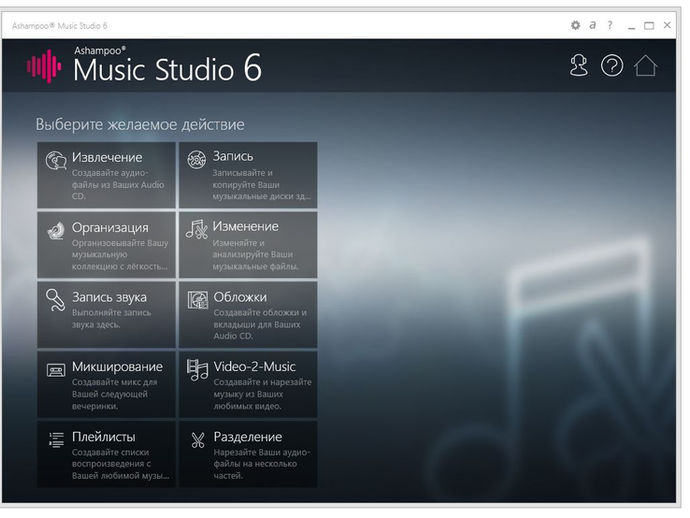Click the Изменение music note scissors icon
Image resolution: width=690 pixels, height=518 pixels.
click(x=197, y=229)
